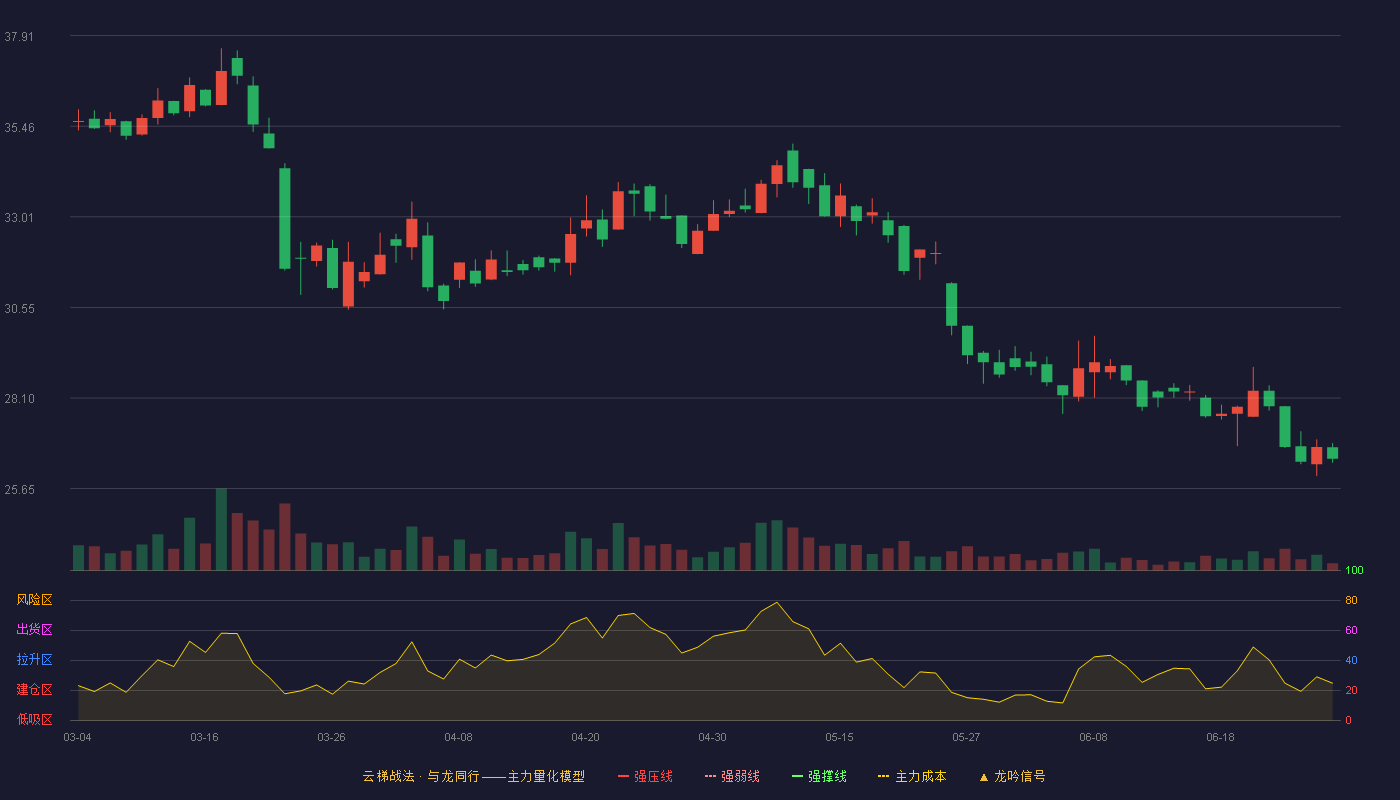Screen dimensions: 1400x800
Task: Click the 04-08 date label
Action: pos(458,737)
